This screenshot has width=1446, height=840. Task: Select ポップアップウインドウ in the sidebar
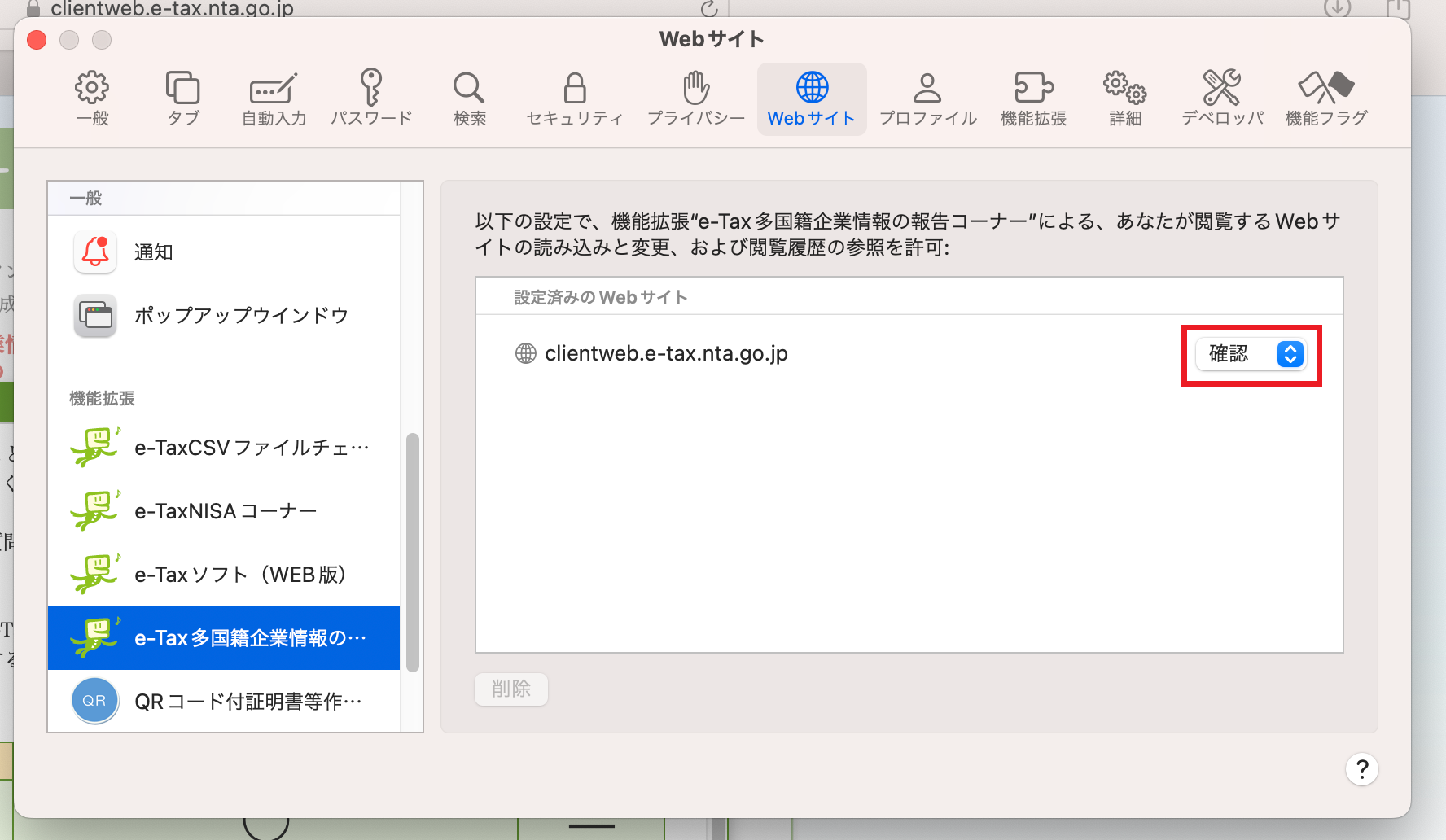[x=224, y=316]
